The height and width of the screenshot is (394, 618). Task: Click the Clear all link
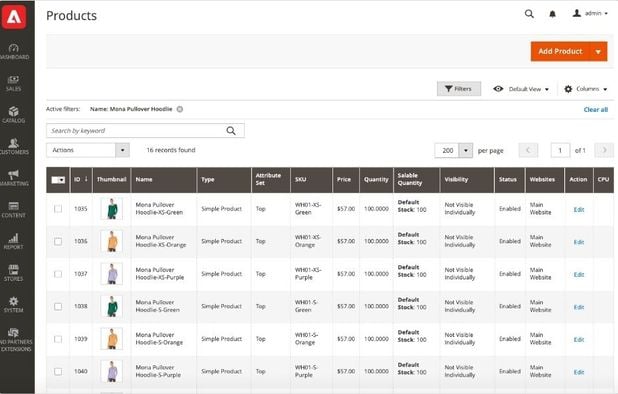point(596,110)
